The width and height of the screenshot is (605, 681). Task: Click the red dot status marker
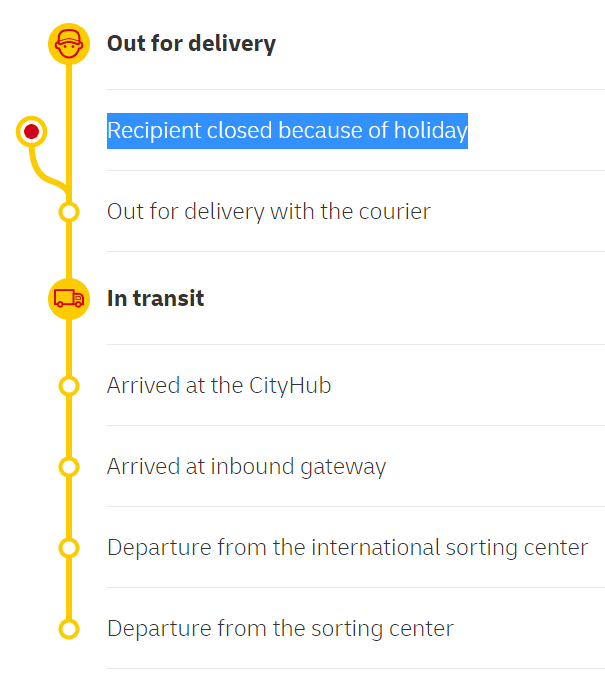pos(32,131)
